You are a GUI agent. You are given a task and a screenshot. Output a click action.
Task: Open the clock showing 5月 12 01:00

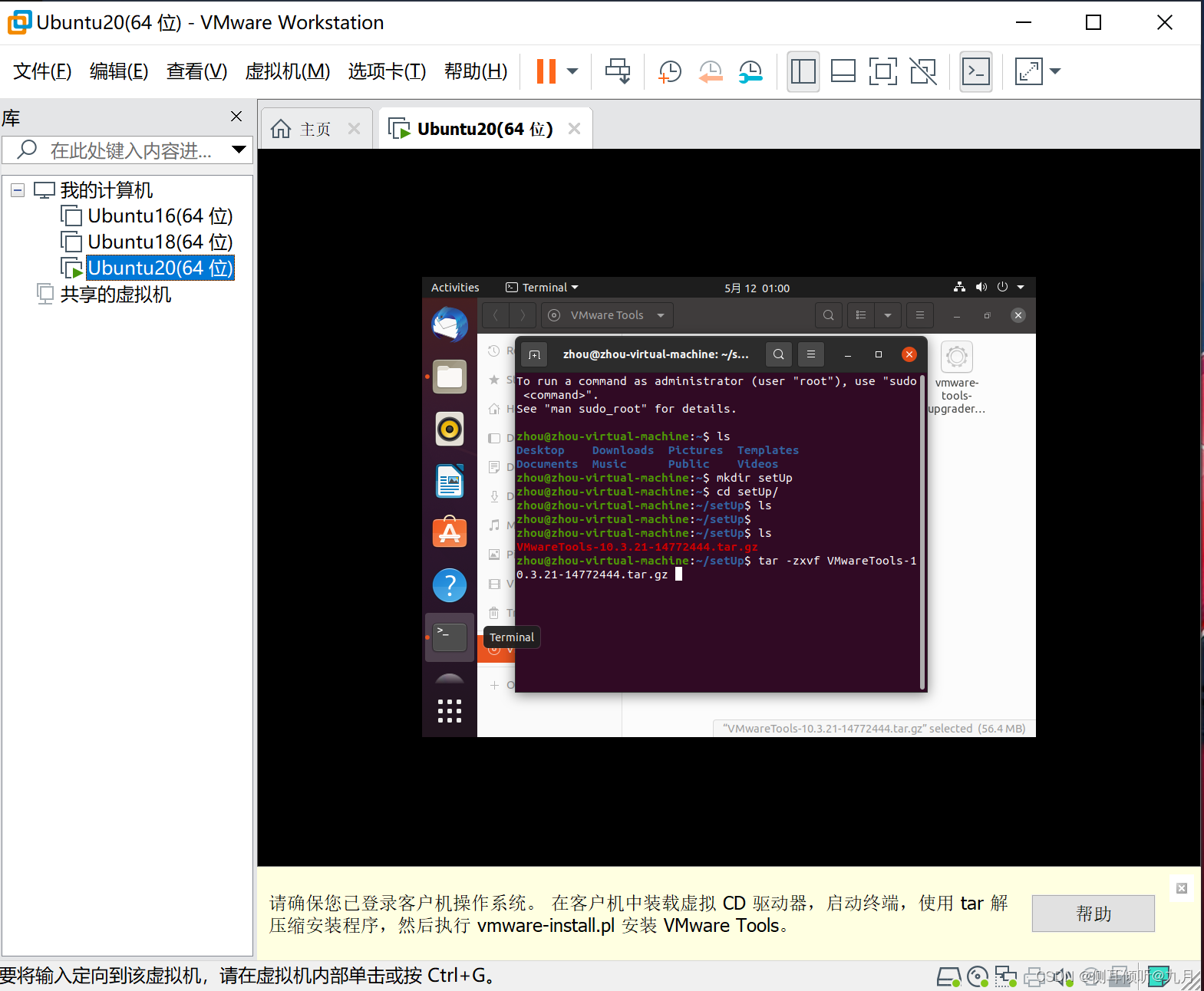757,288
